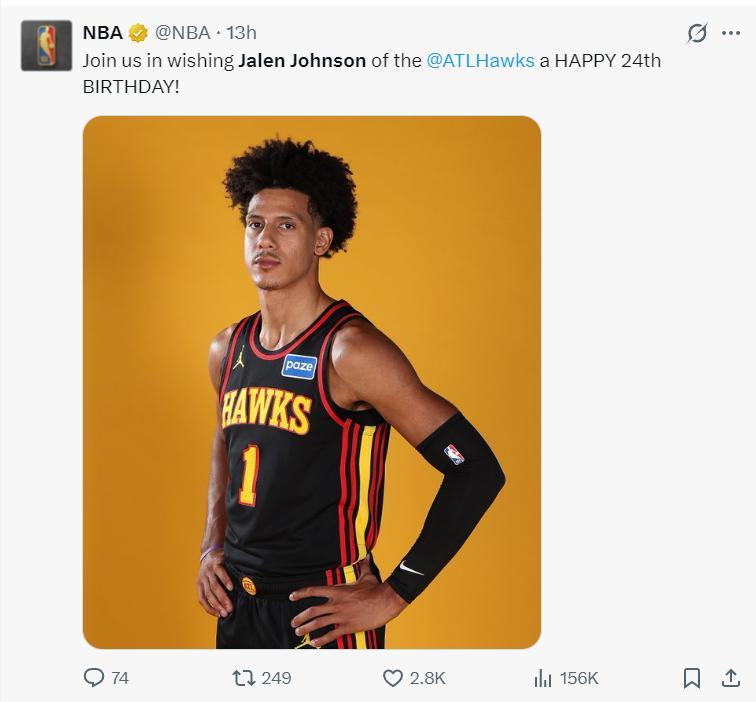756x702 pixels.
Task: Click the 156K views count
Action: (x=579, y=678)
